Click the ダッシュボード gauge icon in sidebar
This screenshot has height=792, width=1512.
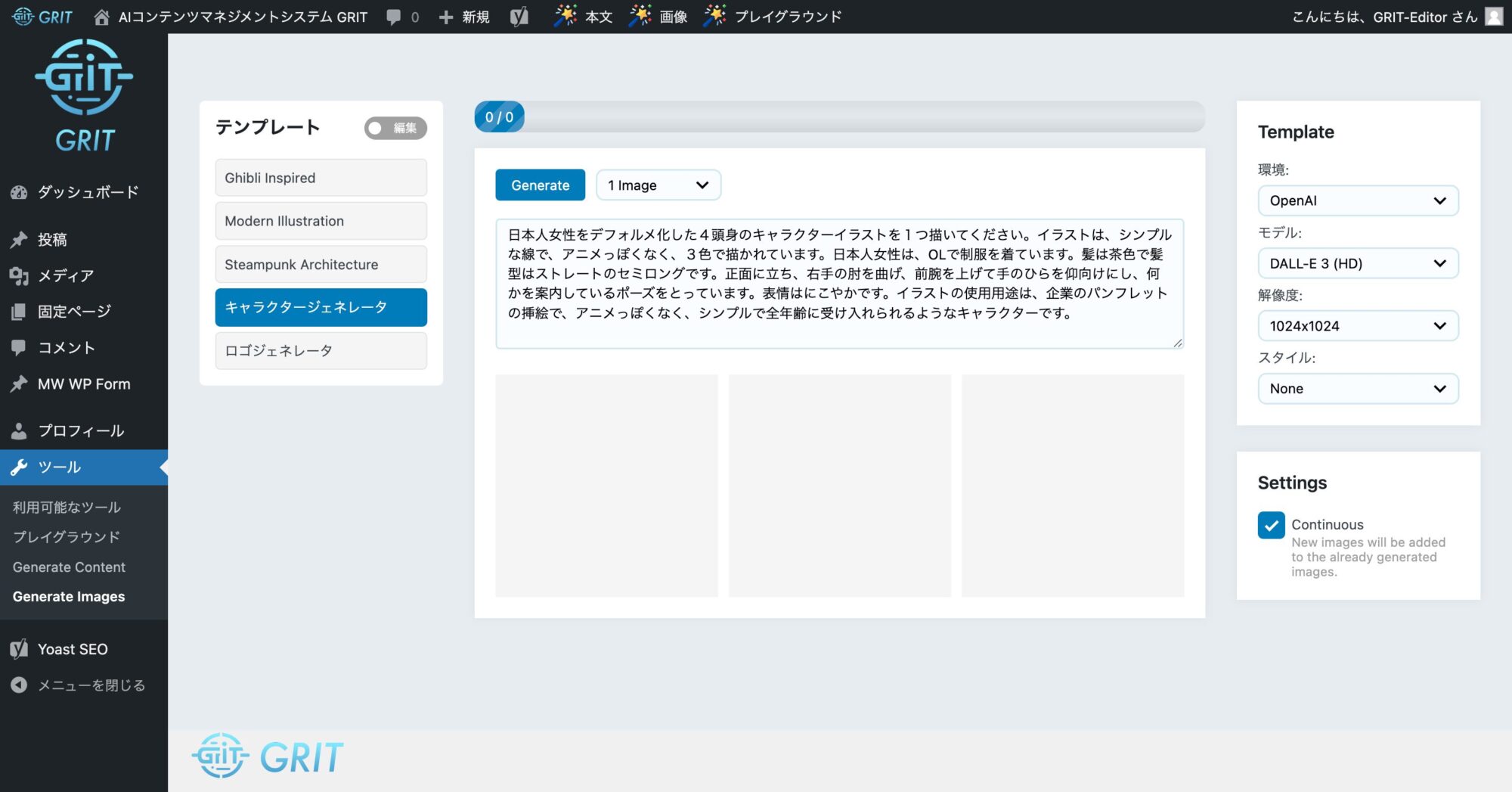pos(19,192)
